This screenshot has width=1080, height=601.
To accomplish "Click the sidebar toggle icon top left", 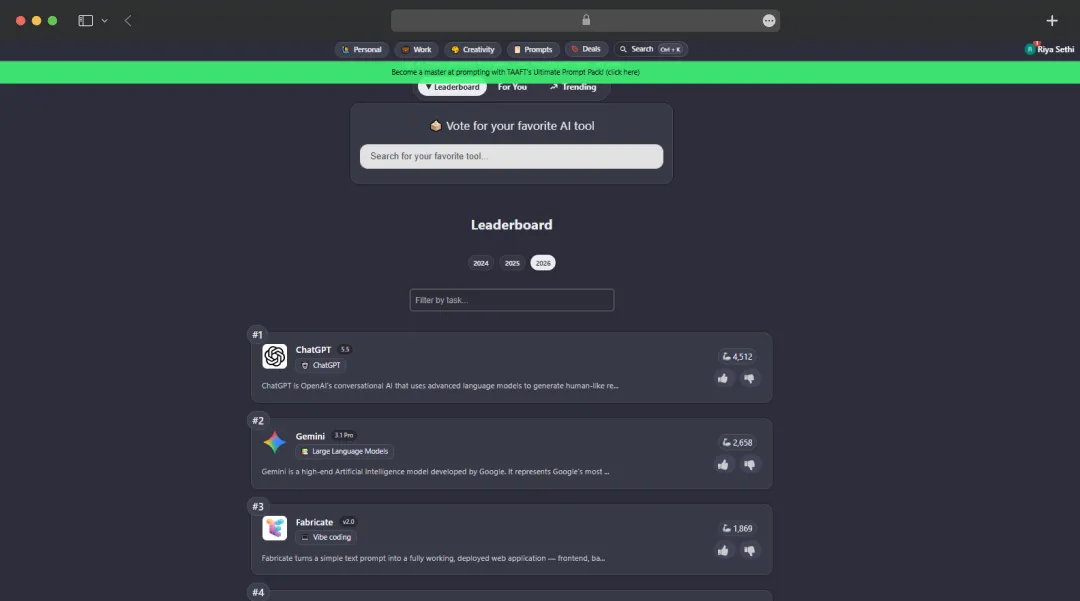I will click(x=83, y=19).
